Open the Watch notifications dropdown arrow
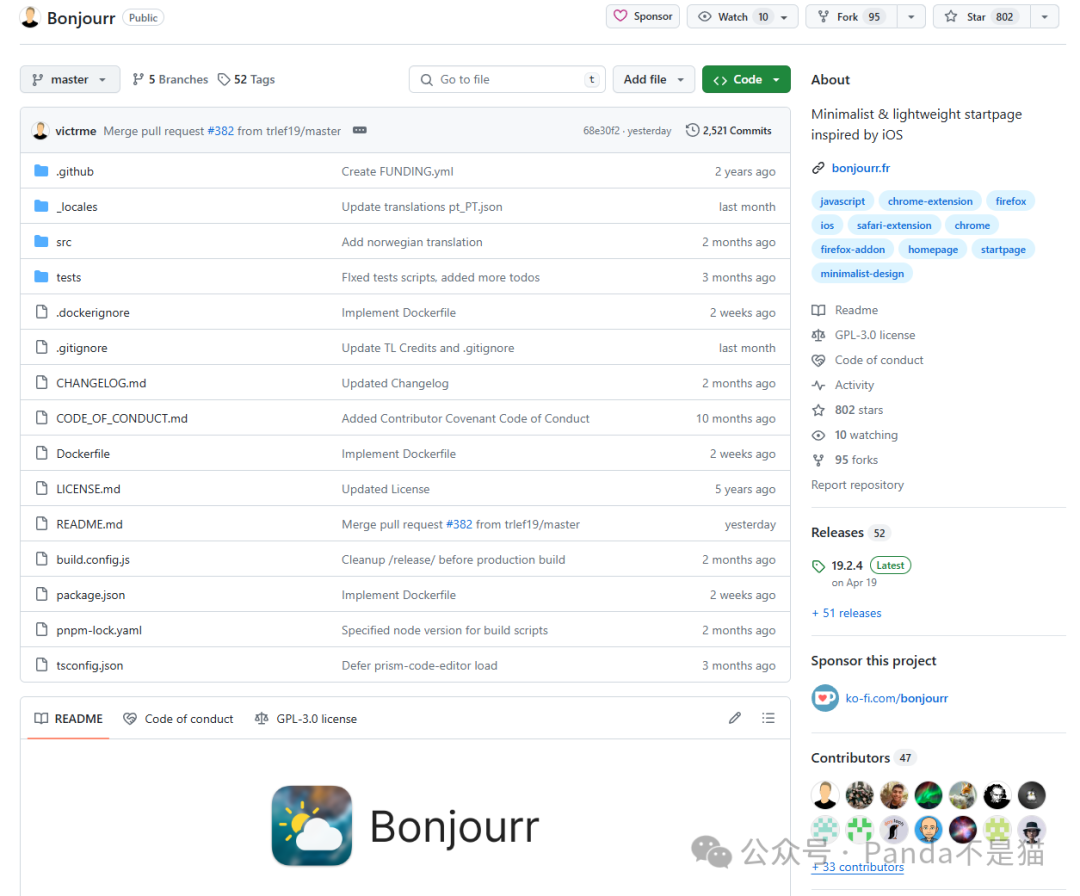 click(785, 17)
